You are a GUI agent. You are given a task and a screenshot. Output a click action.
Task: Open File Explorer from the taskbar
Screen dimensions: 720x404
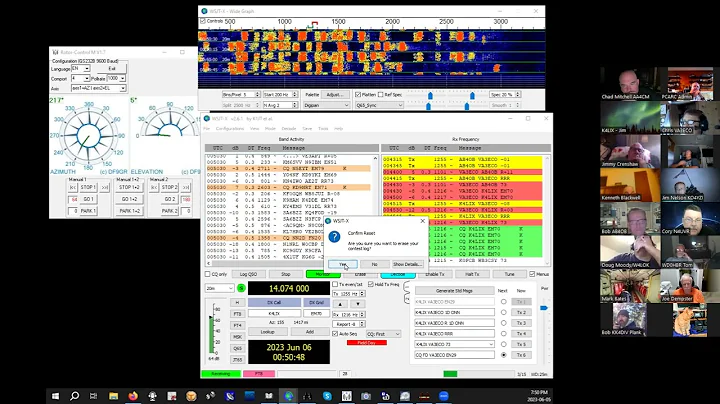(113, 396)
